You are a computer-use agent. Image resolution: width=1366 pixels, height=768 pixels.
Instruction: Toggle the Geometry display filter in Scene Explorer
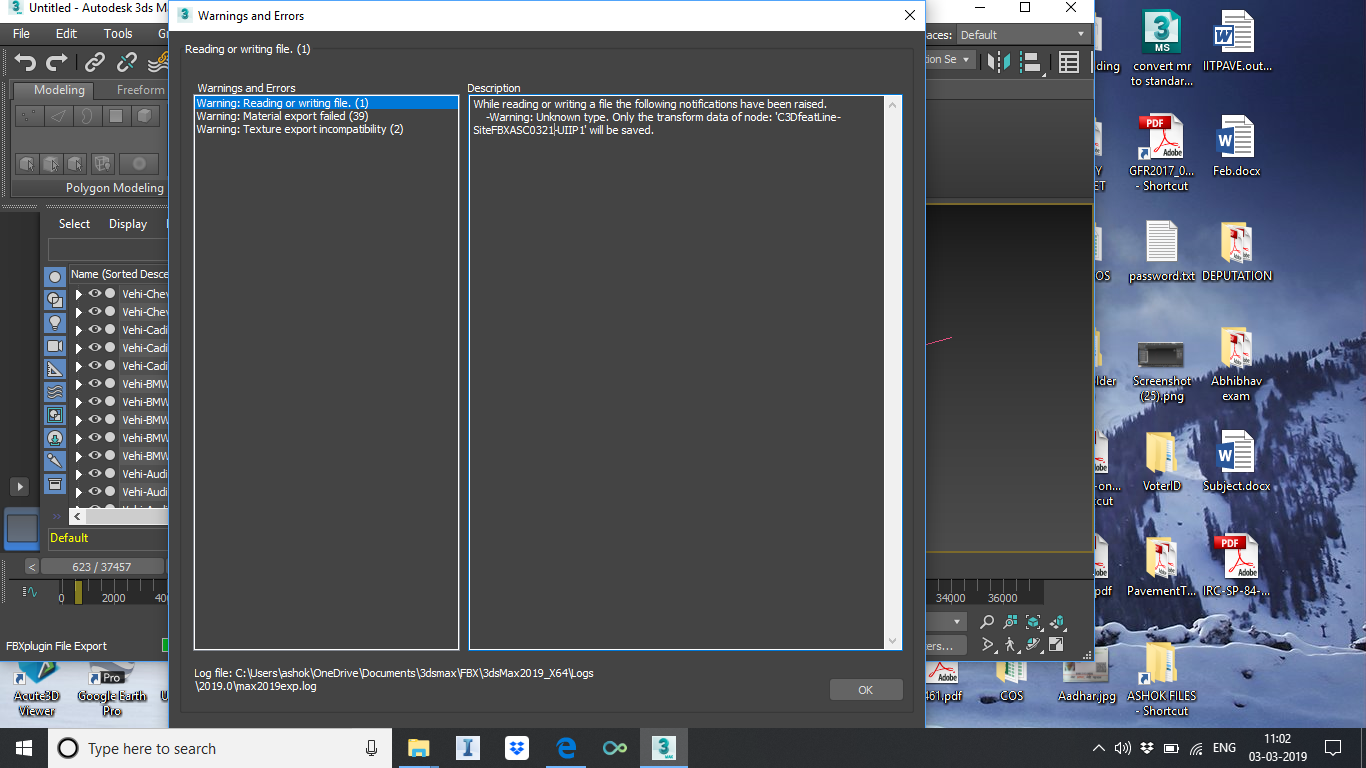pos(55,276)
